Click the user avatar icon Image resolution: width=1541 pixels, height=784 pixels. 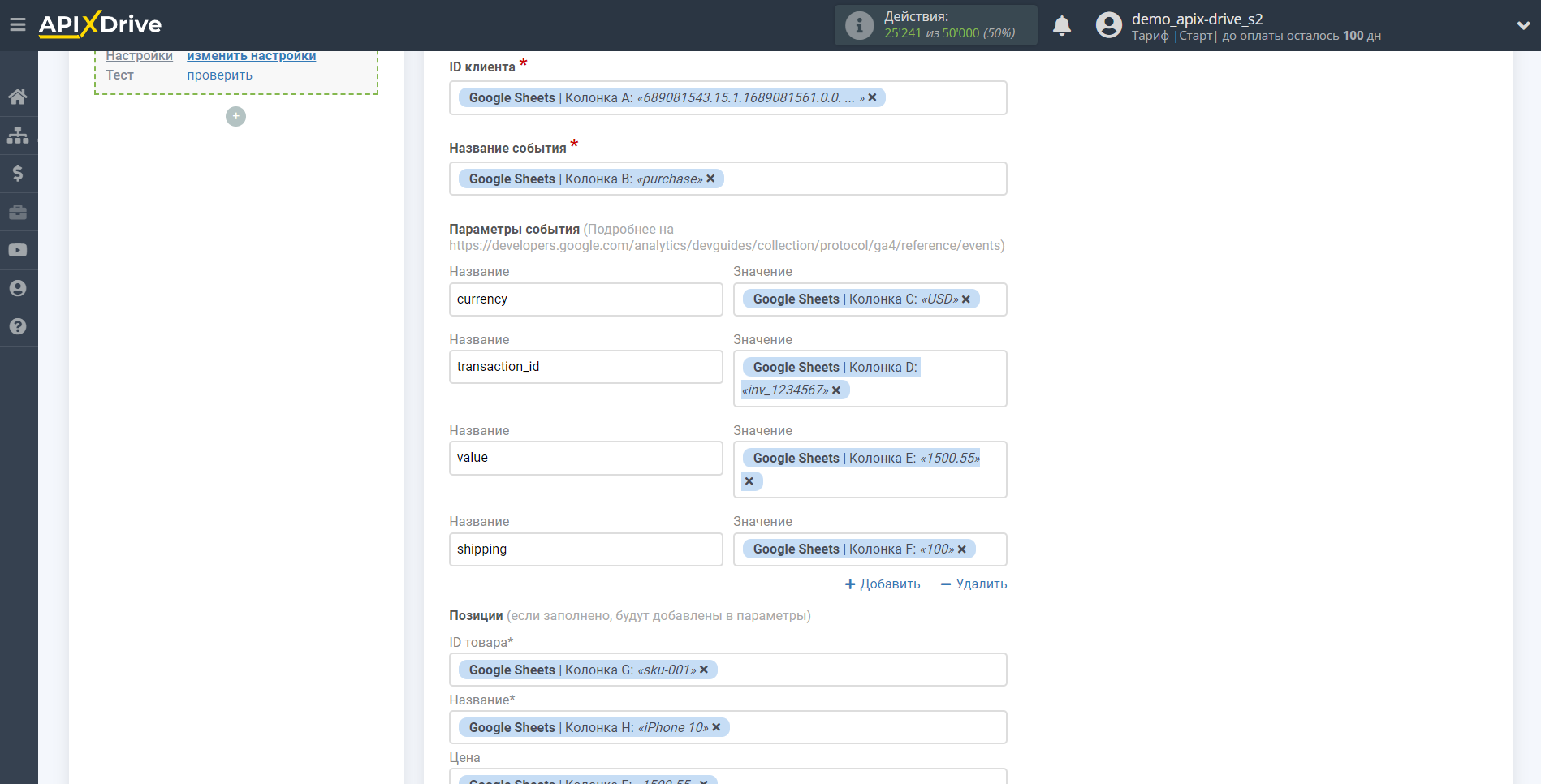pos(1109,25)
